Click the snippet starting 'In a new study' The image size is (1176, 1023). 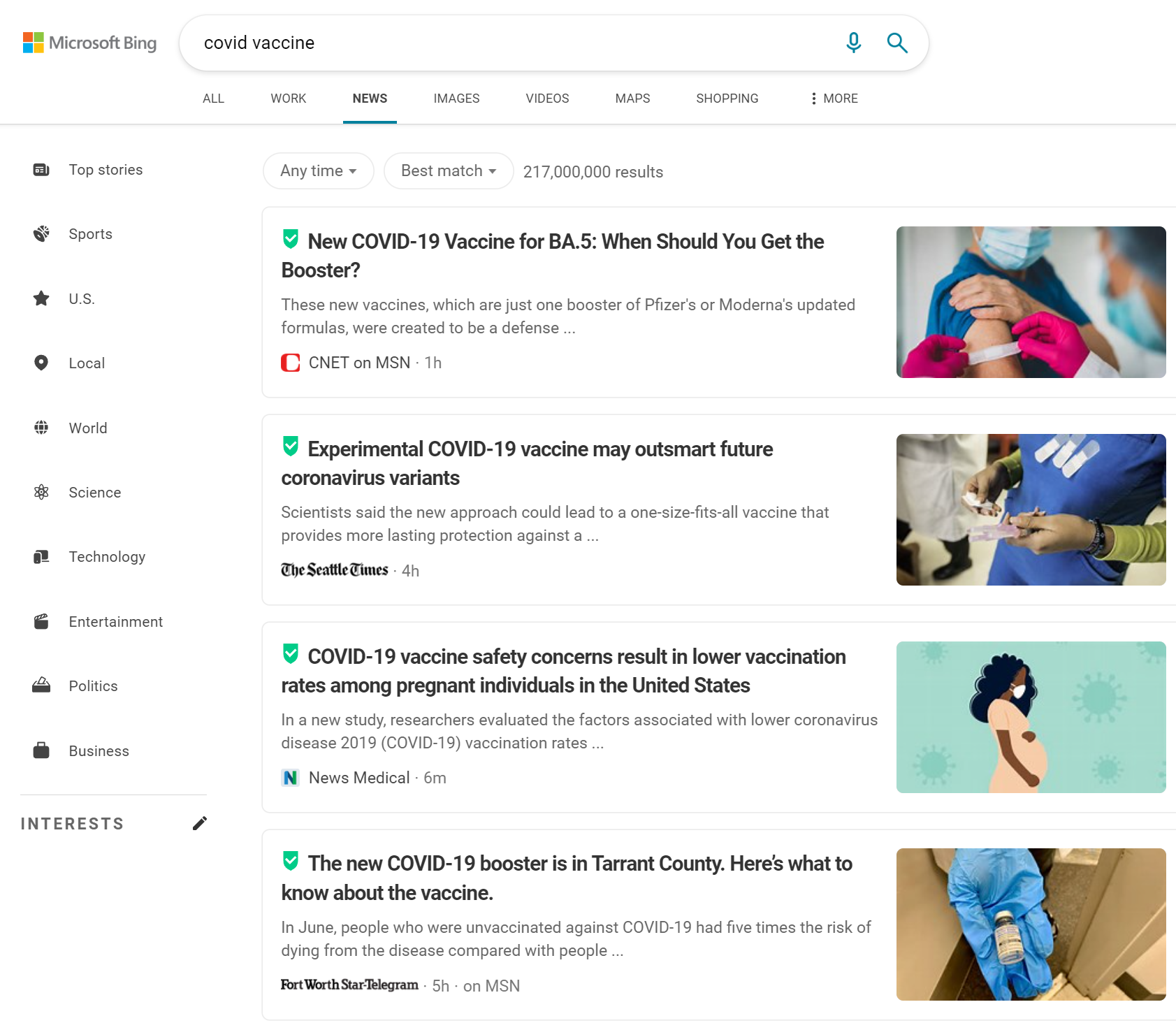tap(579, 731)
